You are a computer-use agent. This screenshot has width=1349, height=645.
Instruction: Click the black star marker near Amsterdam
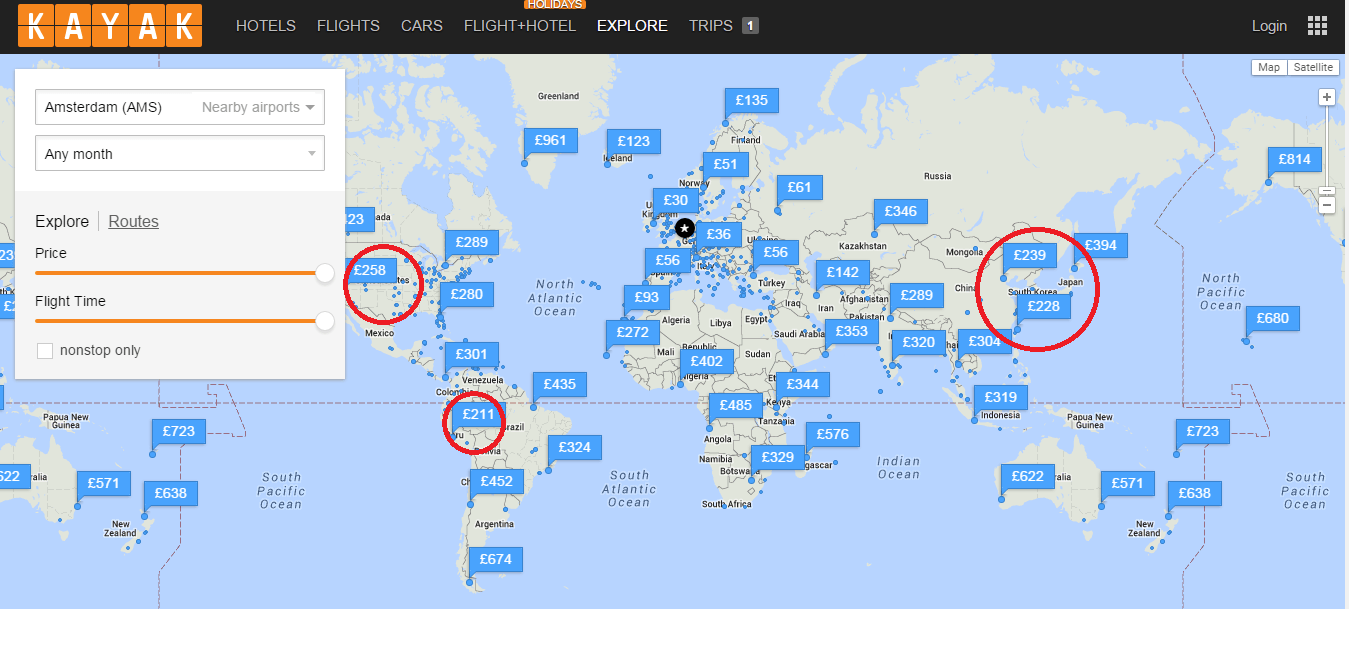[x=684, y=228]
